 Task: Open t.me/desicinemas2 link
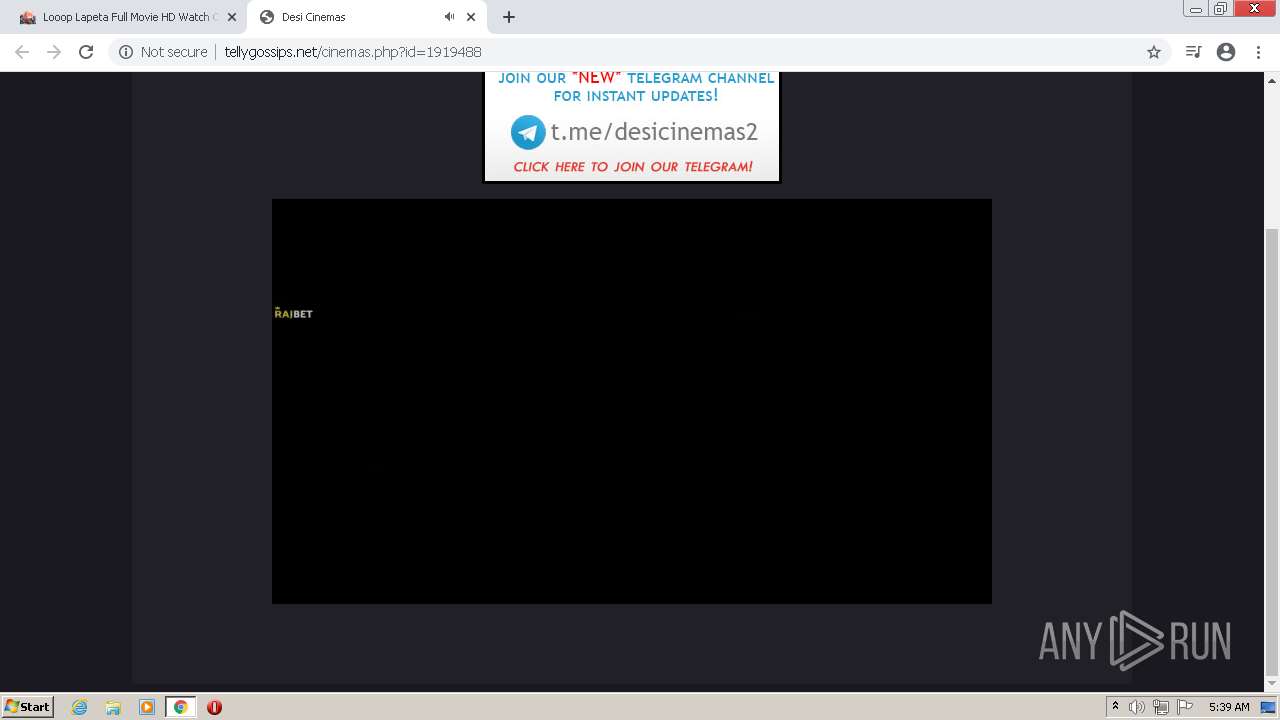(654, 132)
